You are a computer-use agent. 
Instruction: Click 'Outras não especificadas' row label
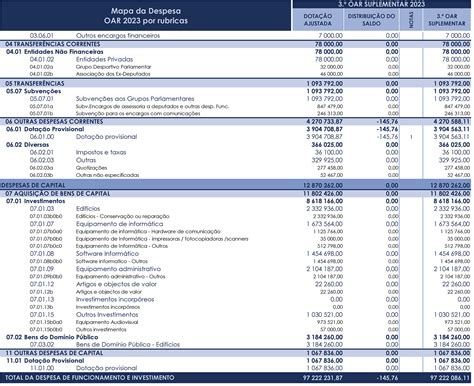107,175
